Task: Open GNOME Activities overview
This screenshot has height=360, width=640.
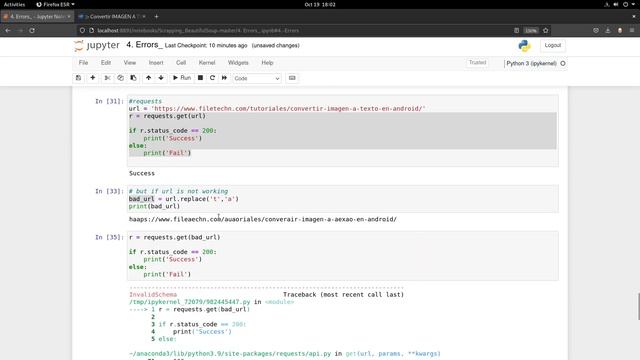Action: tap(14, 4)
